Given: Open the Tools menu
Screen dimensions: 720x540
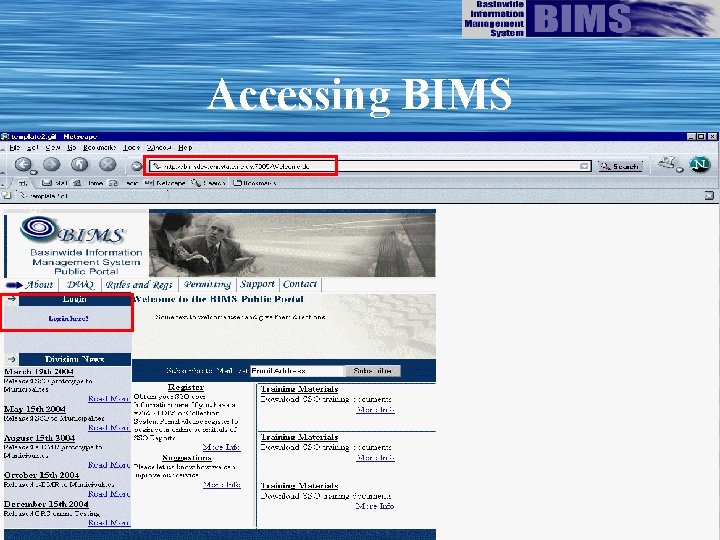Looking at the screenshot, I should click(x=131, y=147).
